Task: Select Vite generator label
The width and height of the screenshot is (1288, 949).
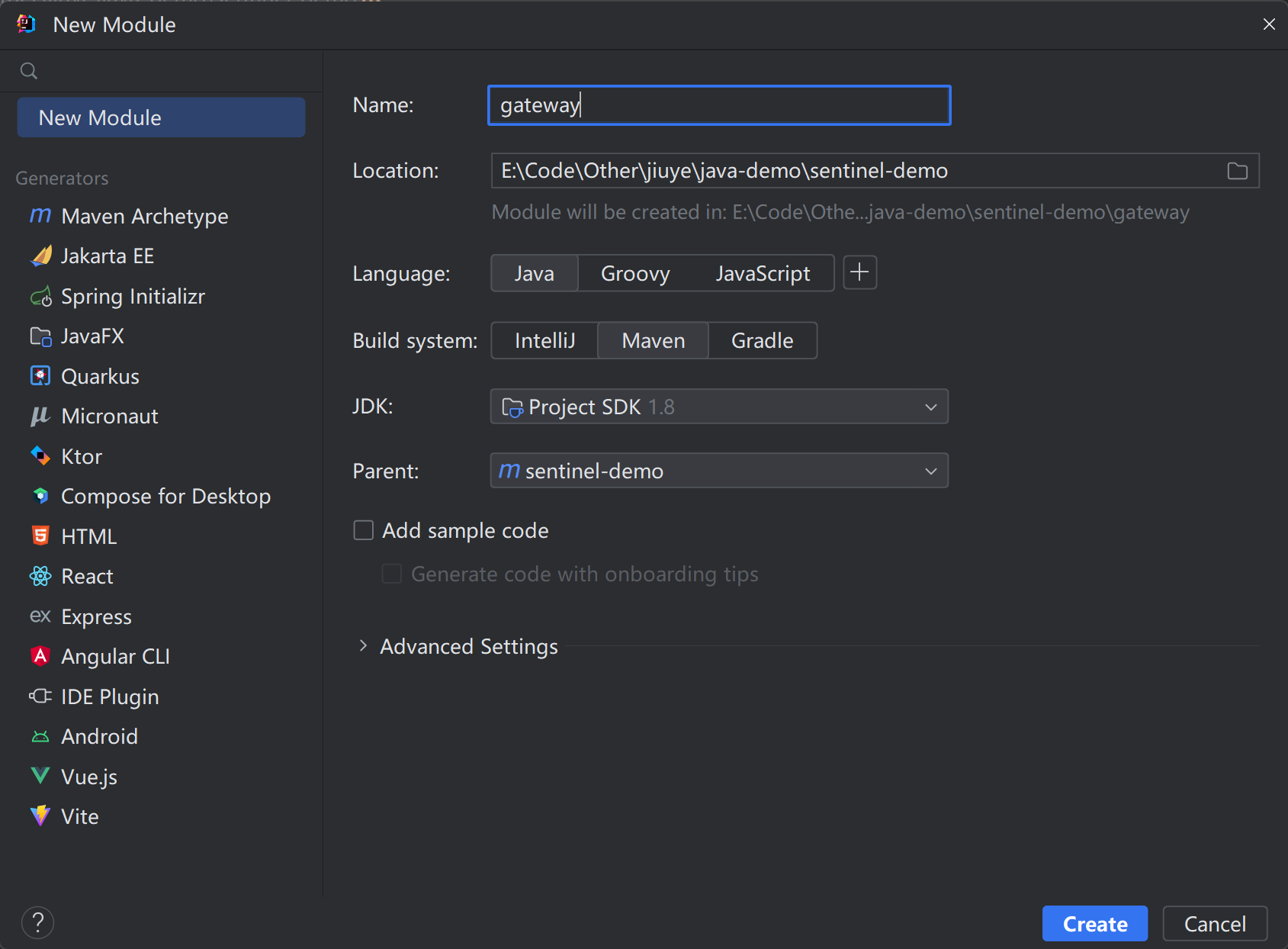Action: click(80, 816)
